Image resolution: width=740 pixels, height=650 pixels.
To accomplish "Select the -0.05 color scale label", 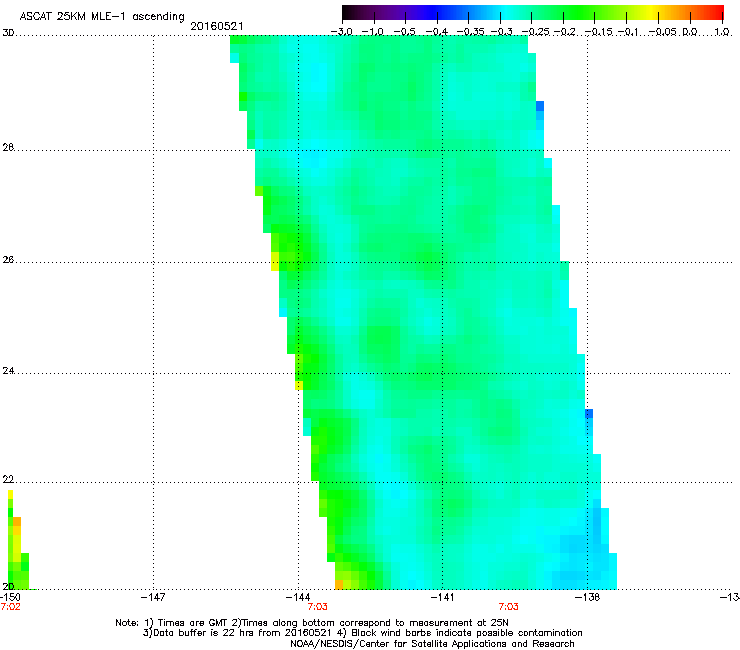I will [x=663, y=32].
